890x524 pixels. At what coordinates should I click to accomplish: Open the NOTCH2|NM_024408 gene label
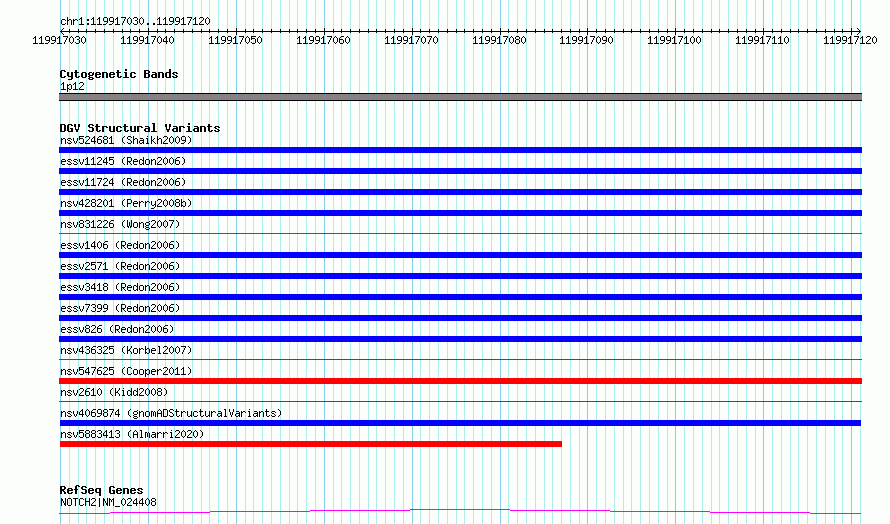108,502
